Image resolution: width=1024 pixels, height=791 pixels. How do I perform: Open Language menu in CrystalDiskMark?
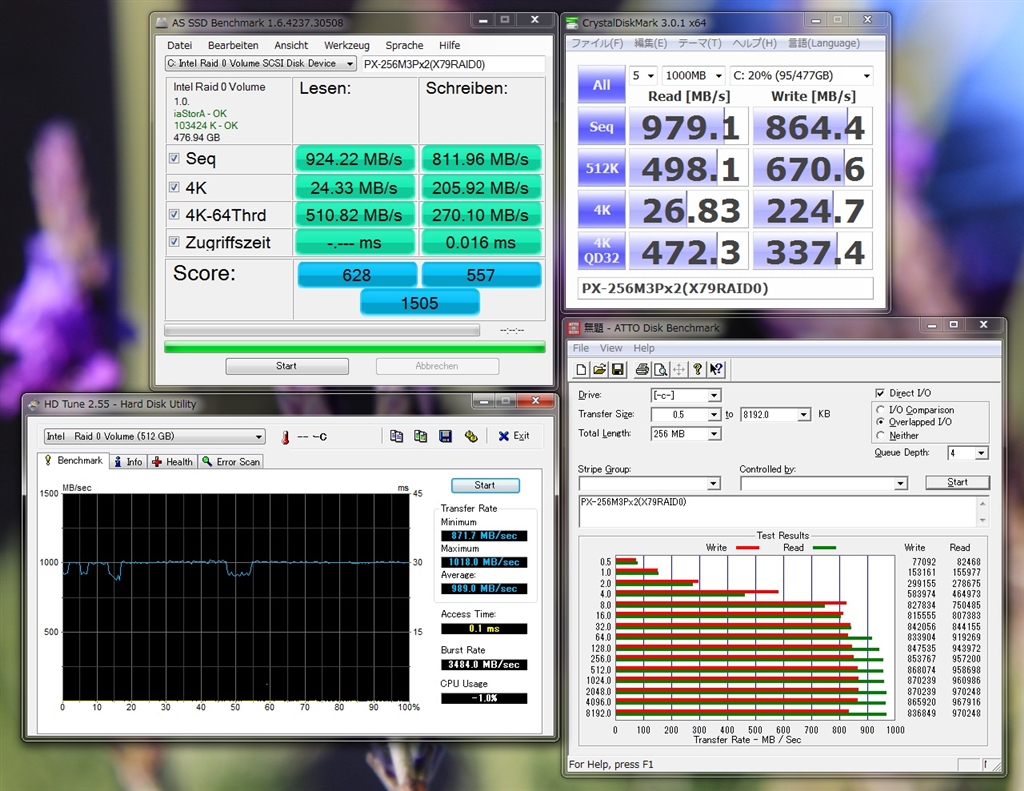(x=824, y=43)
